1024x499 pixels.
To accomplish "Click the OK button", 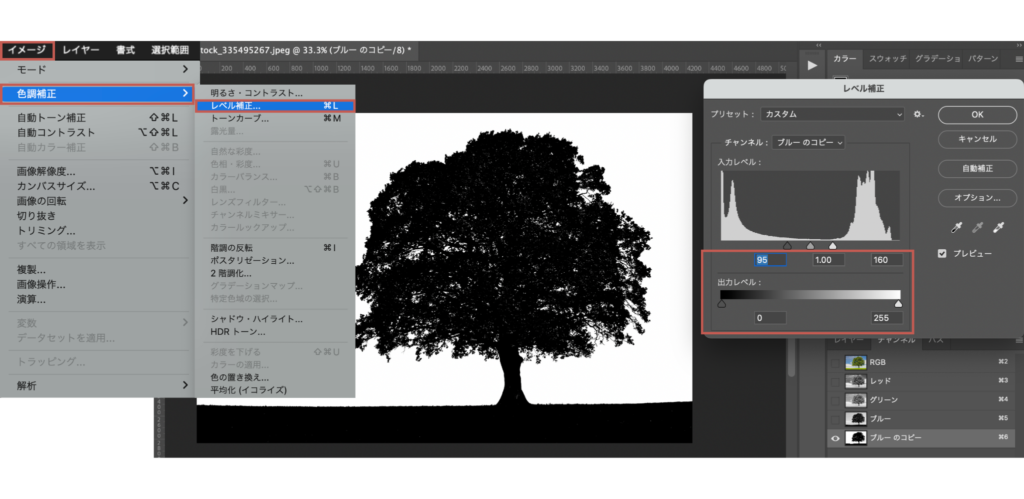I will (977, 114).
